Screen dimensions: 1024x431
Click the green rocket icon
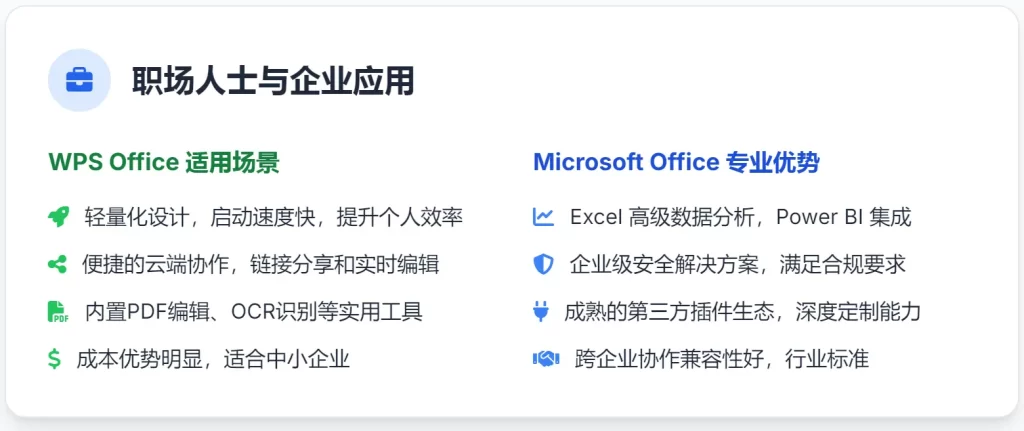pyautogui.click(x=57, y=217)
